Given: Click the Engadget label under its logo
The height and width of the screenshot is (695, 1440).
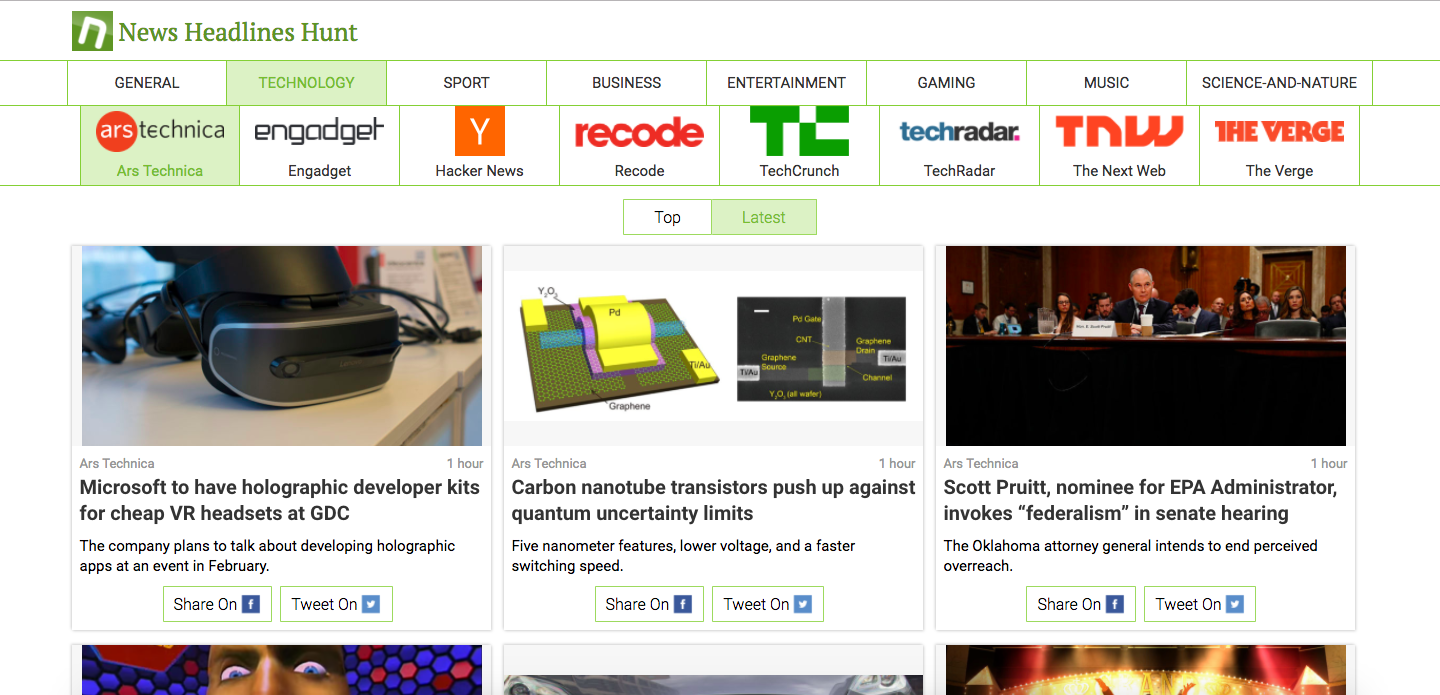Looking at the screenshot, I should 320,171.
